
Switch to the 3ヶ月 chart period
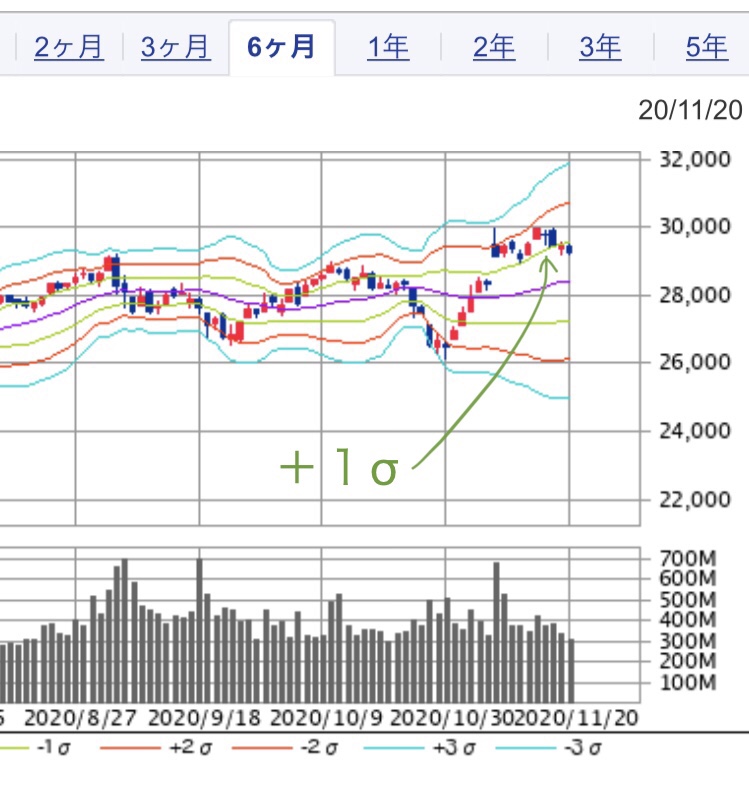click(175, 47)
